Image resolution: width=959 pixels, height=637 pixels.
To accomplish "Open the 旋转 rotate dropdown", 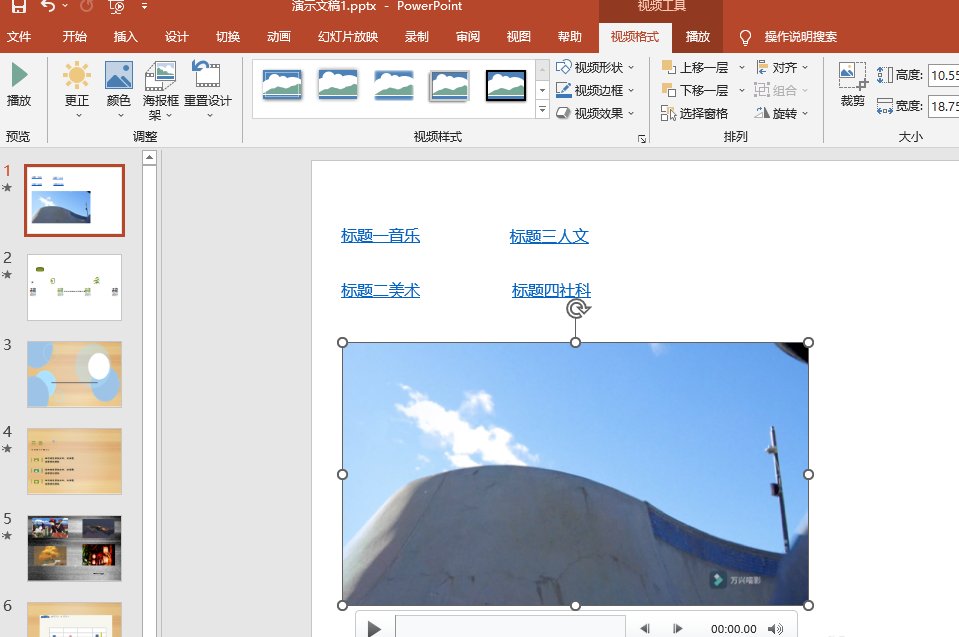I will 782,113.
